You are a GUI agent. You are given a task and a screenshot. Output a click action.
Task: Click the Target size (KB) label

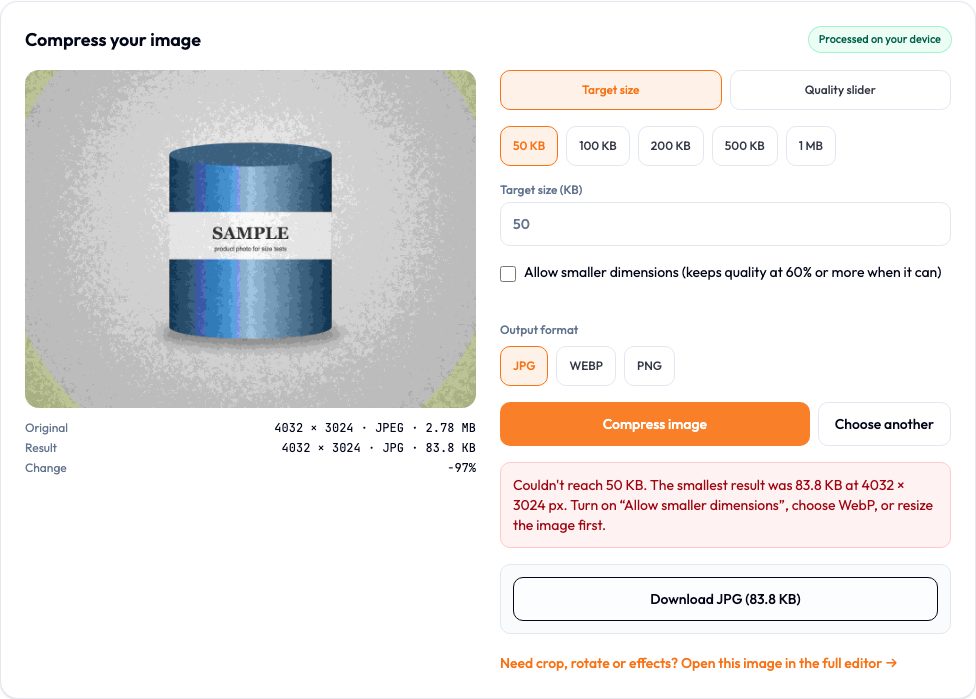(541, 190)
